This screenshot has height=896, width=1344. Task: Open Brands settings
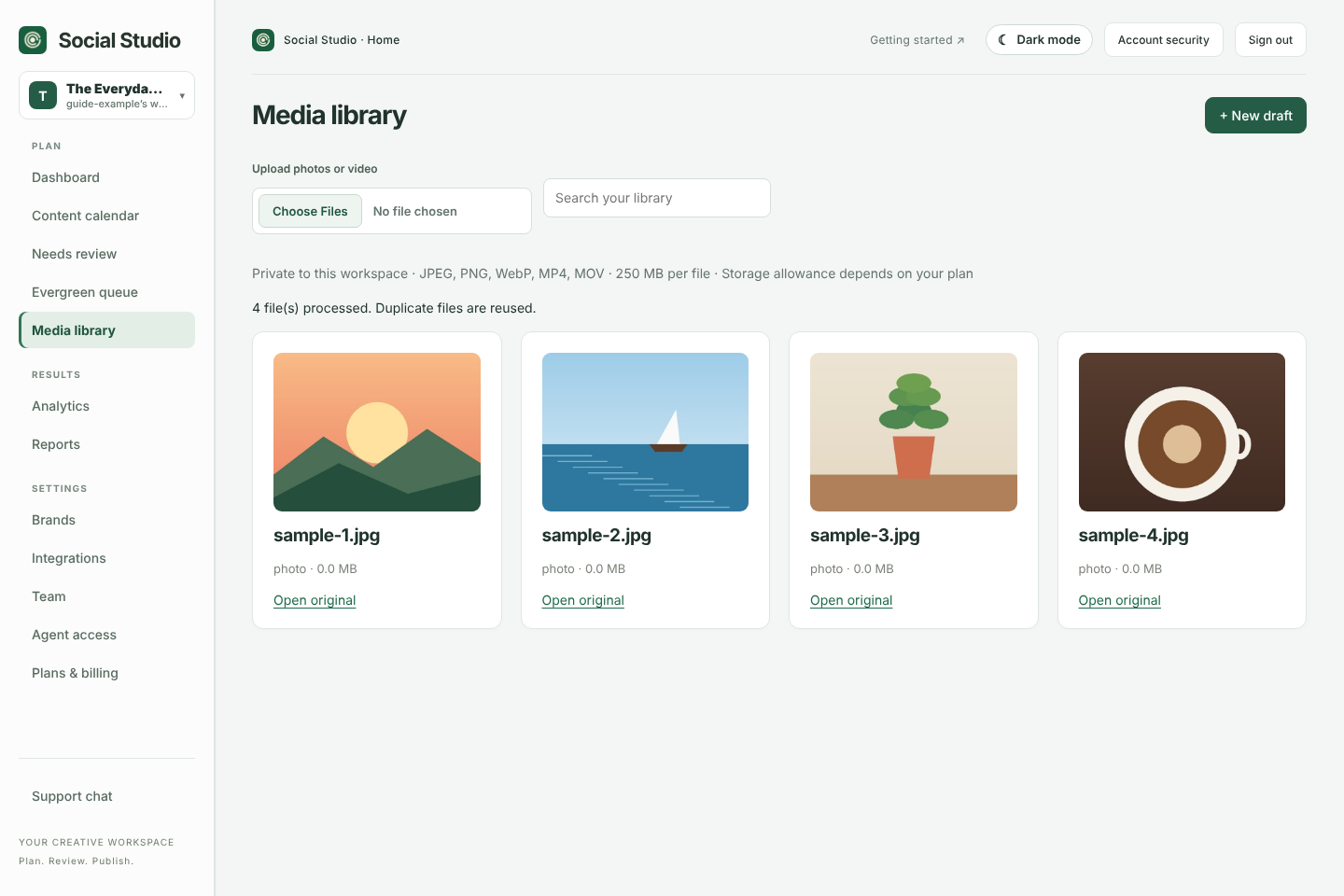pos(106,520)
